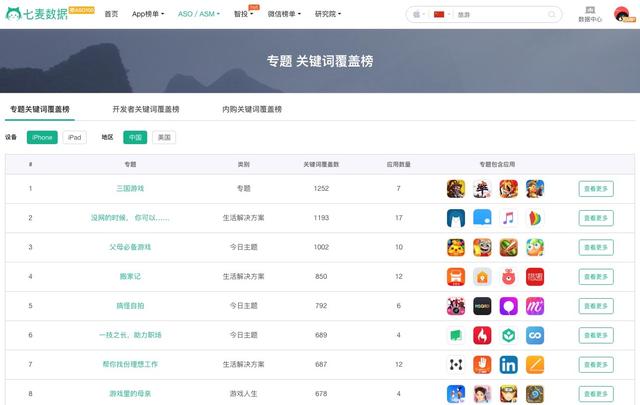Expand the App榜单 dropdown menu
Image resolution: width=640 pixels, height=405 pixels.
(x=149, y=14)
